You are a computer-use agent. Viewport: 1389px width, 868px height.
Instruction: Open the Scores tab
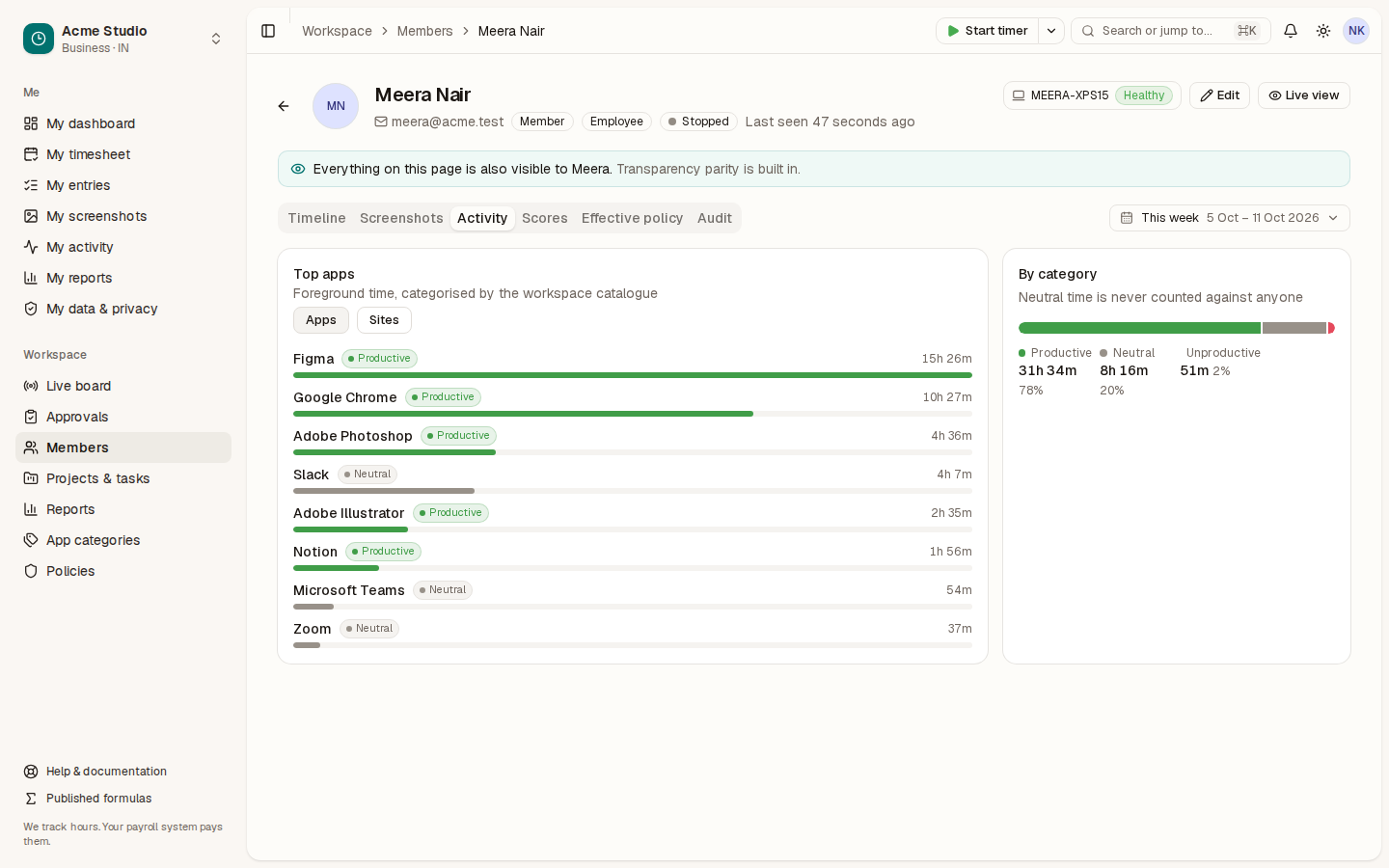point(545,218)
